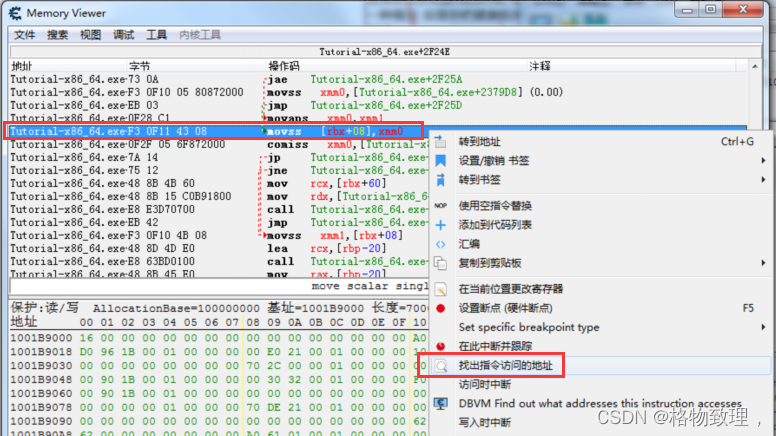Open the 视图 menu
This screenshot has height=436, width=776.
click(91, 35)
